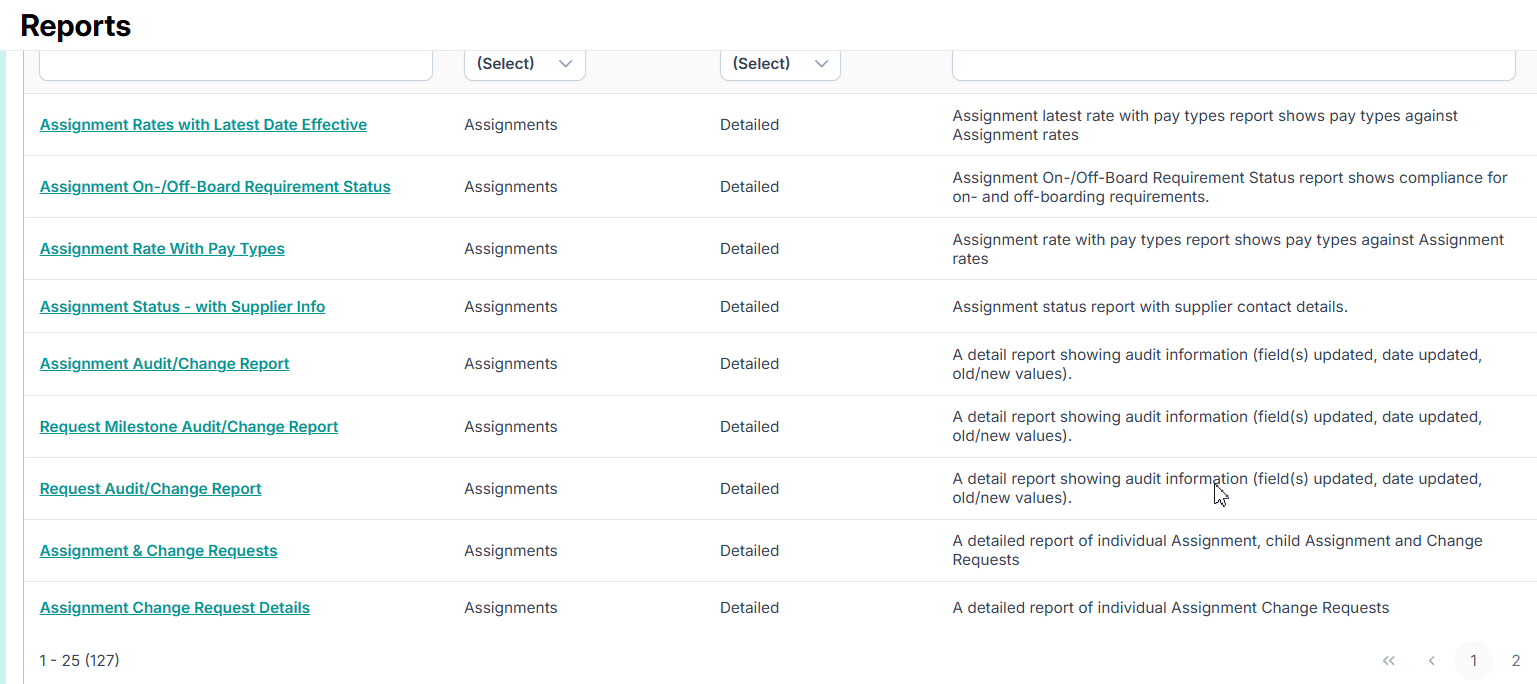Open the Assignment & Change Requests report

click(158, 550)
